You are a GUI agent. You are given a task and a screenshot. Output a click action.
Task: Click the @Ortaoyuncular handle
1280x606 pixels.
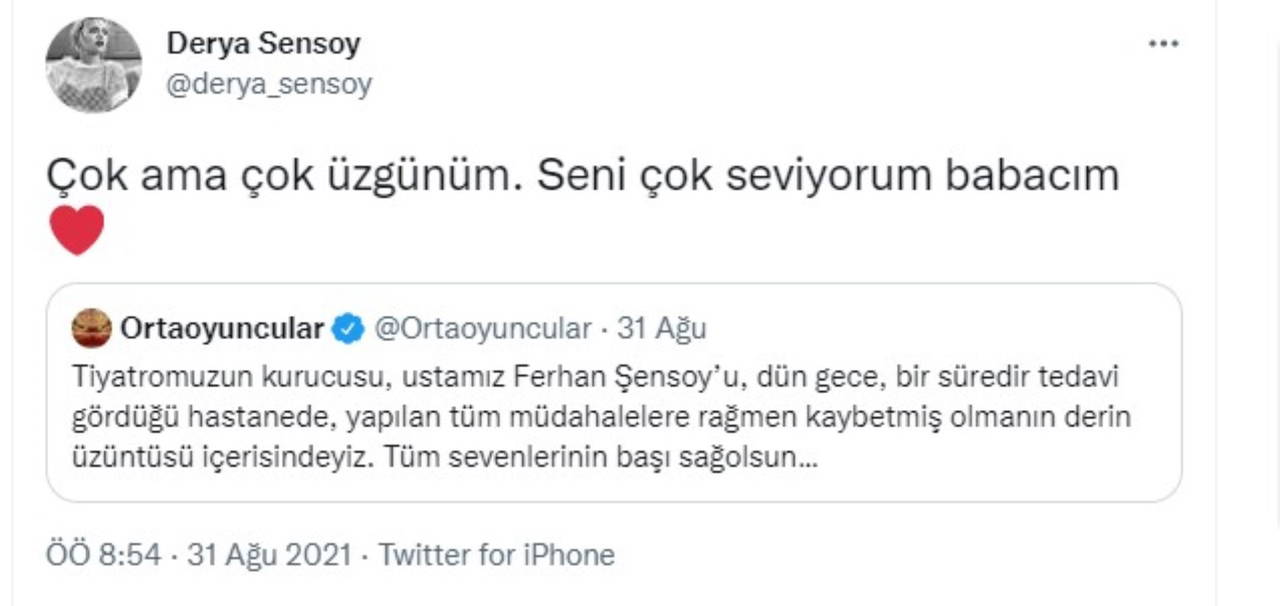click(x=483, y=328)
